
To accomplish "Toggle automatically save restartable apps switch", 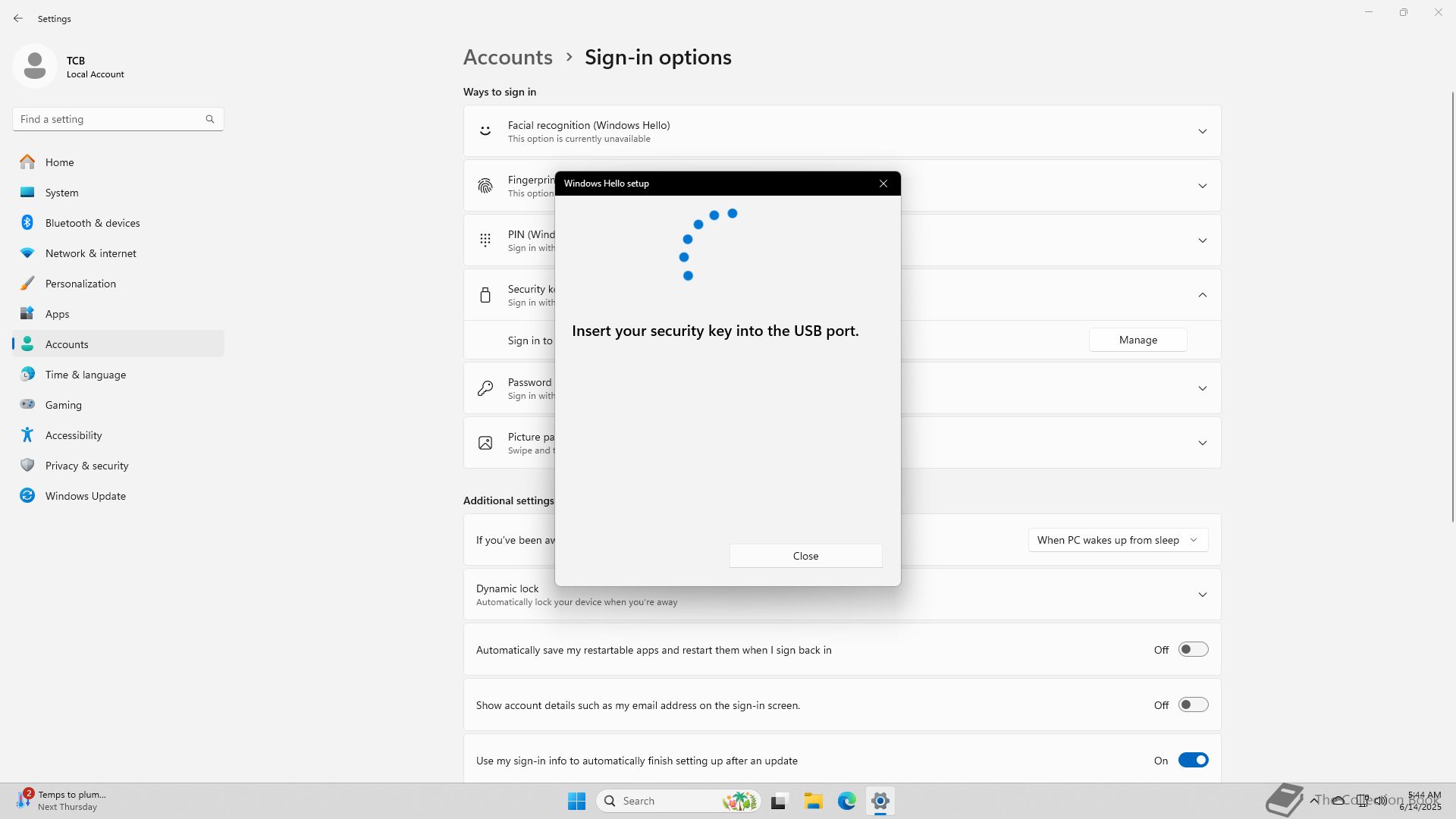I will click(x=1192, y=650).
